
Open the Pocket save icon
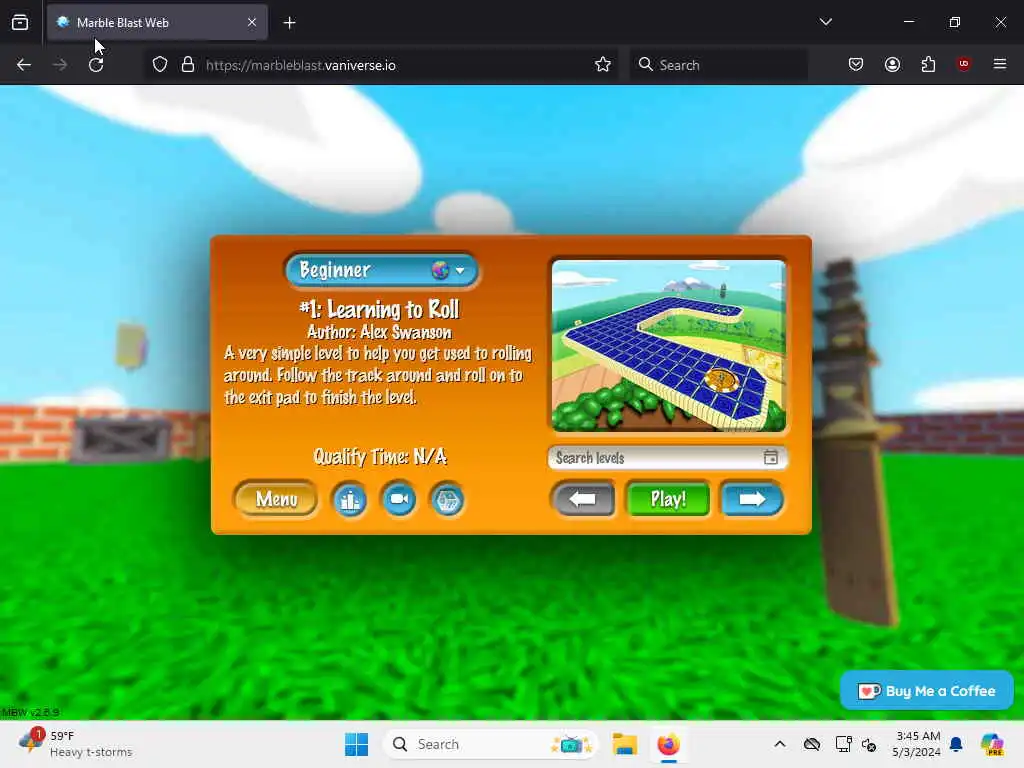pos(856,65)
